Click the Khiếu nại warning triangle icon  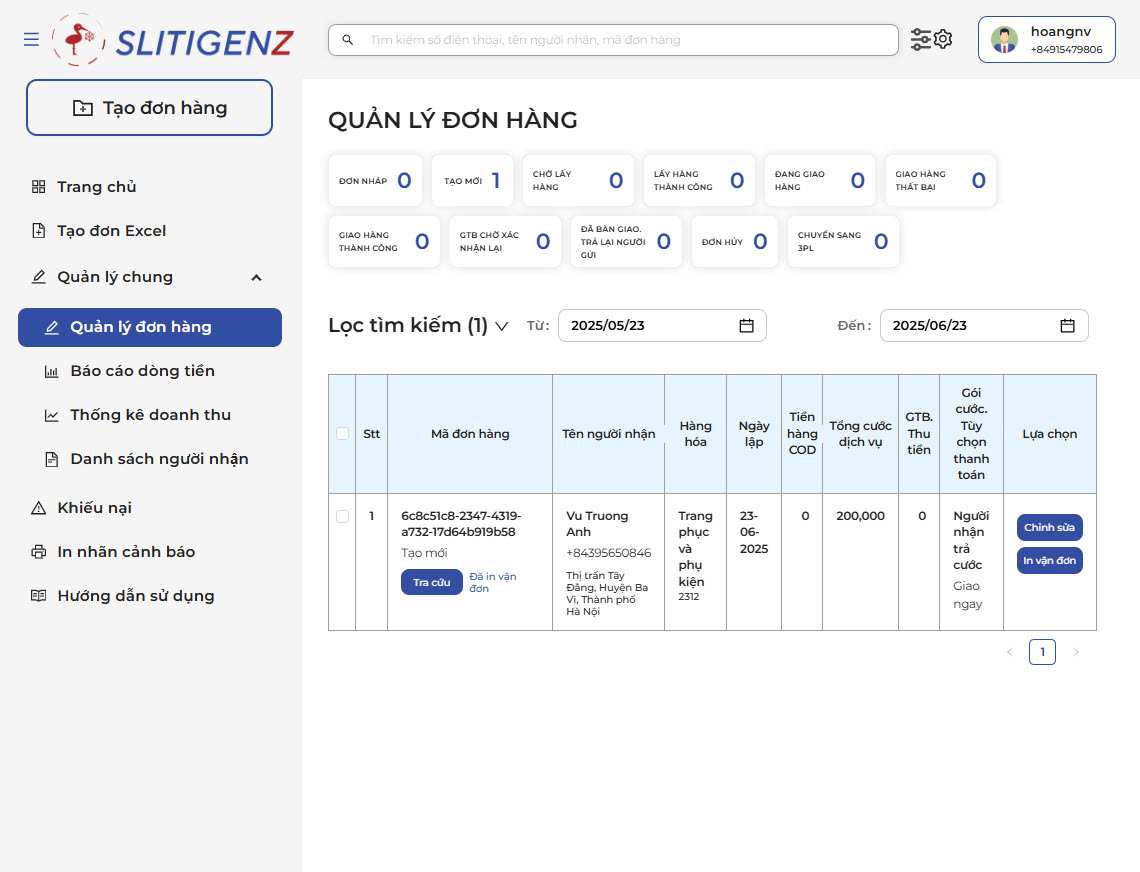39,508
